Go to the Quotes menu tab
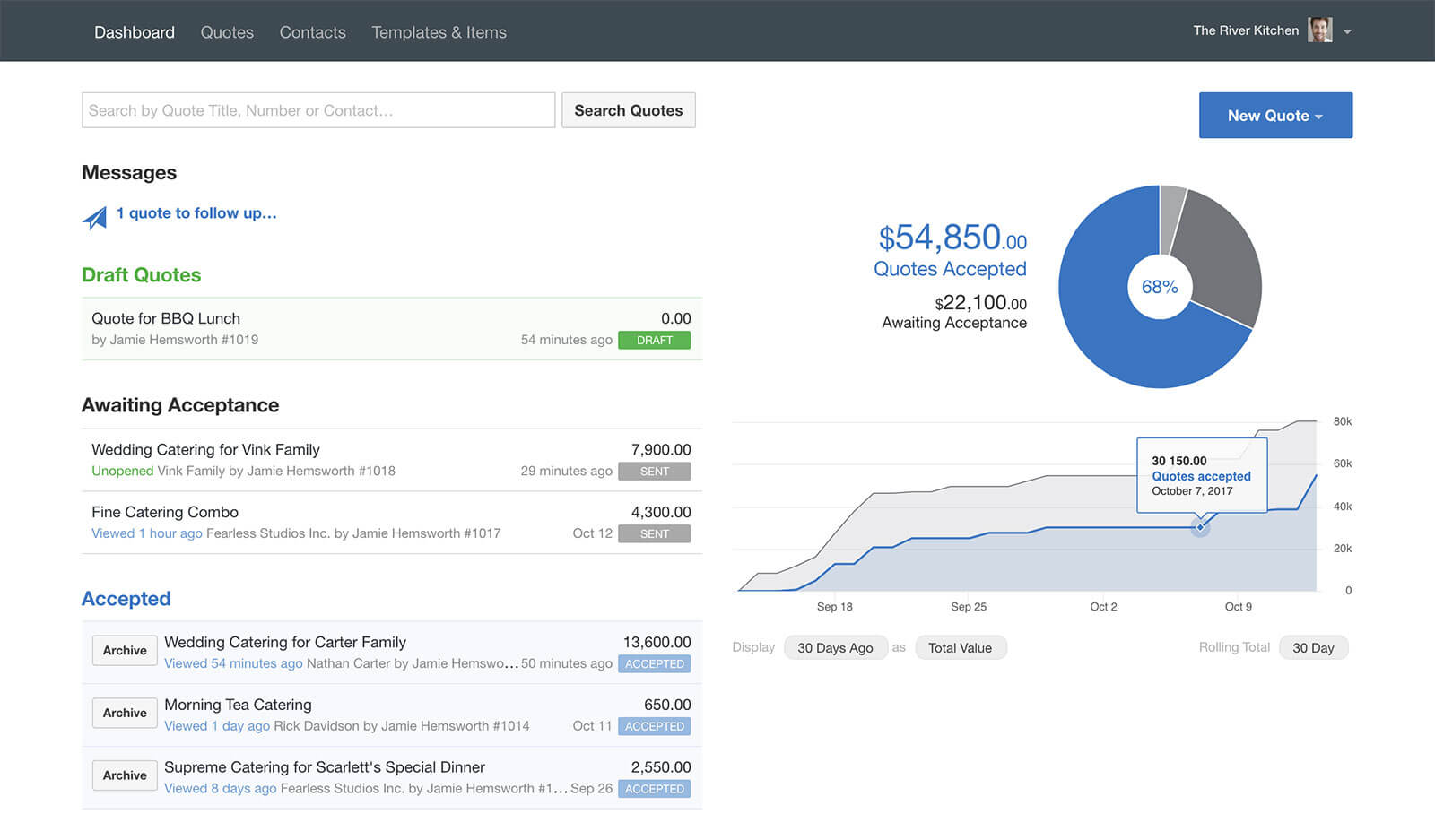 pos(227,32)
